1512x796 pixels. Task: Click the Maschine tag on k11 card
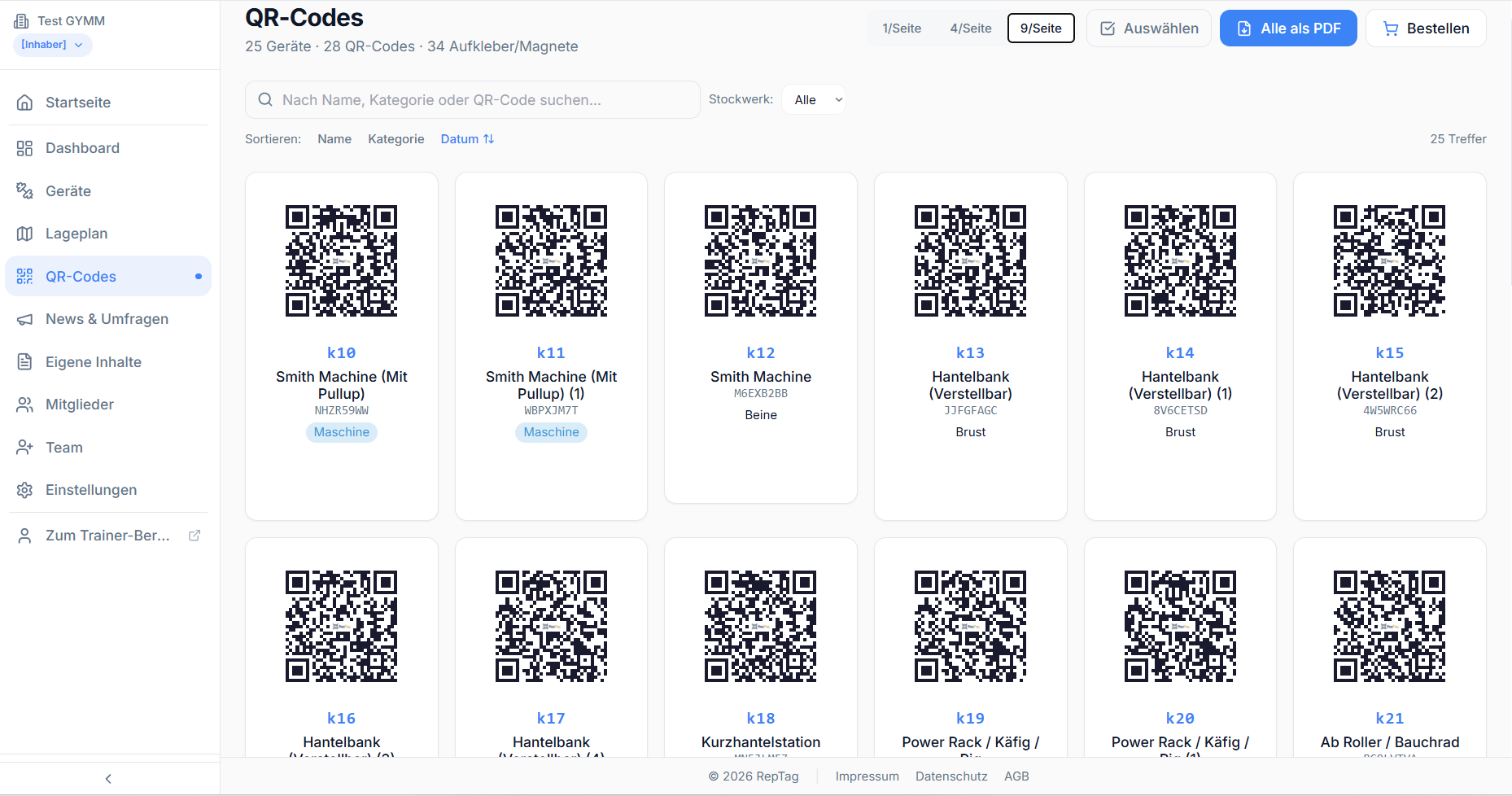click(x=551, y=432)
